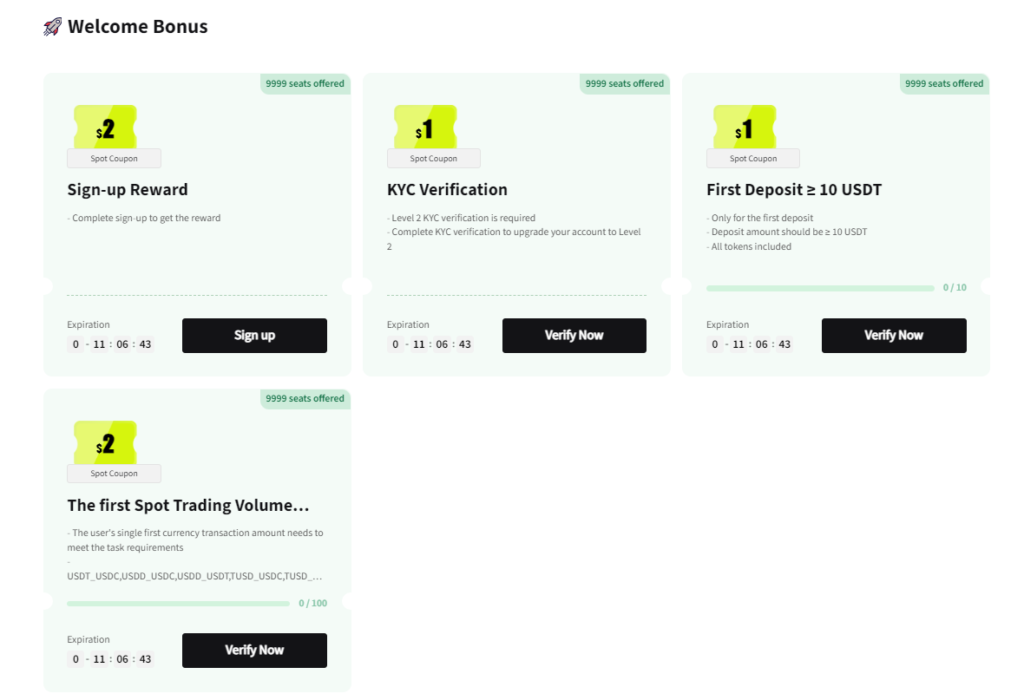Image resolution: width=1024 pixels, height=700 pixels.
Task: Open the Sign-up Reward title
Action: [x=127, y=190]
